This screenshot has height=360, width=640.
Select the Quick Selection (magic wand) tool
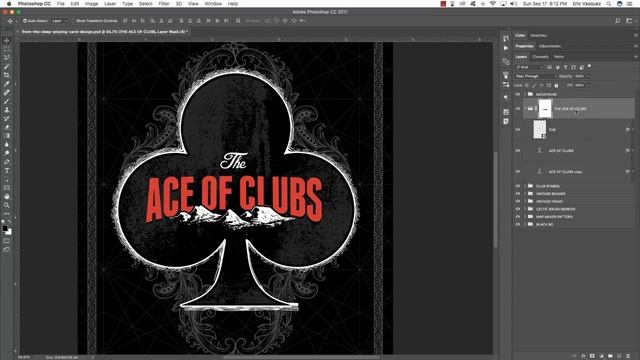[7, 67]
